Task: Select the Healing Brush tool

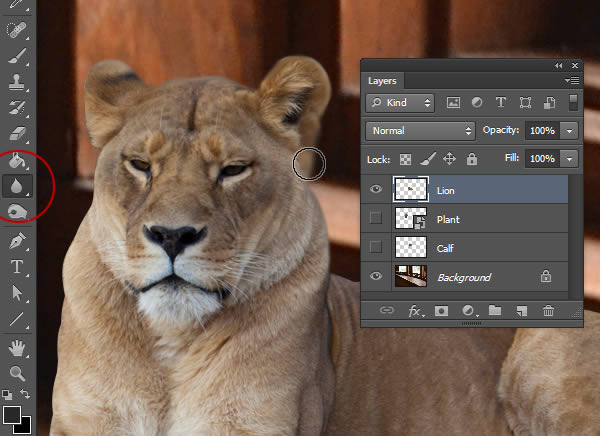Action: (x=16, y=30)
